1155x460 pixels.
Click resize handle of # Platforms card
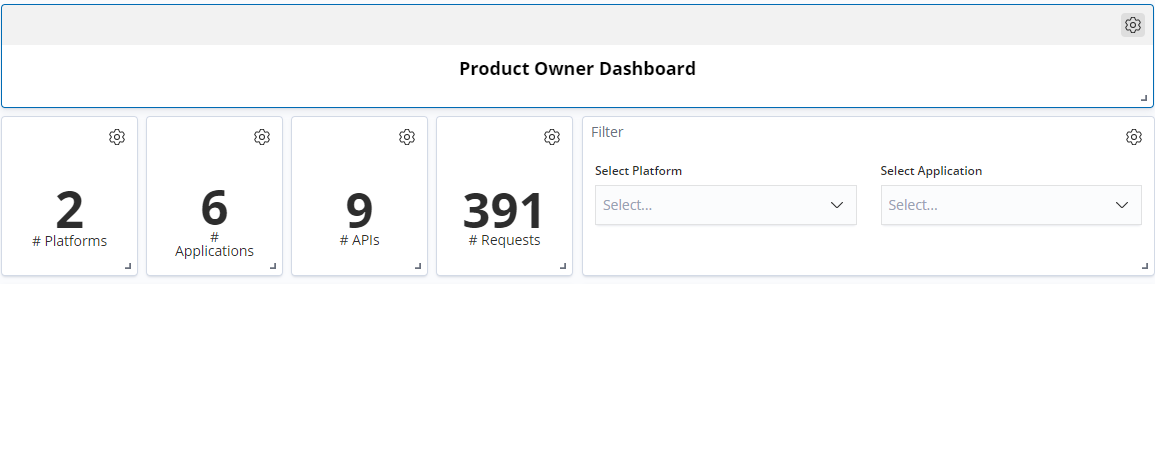coord(128,266)
